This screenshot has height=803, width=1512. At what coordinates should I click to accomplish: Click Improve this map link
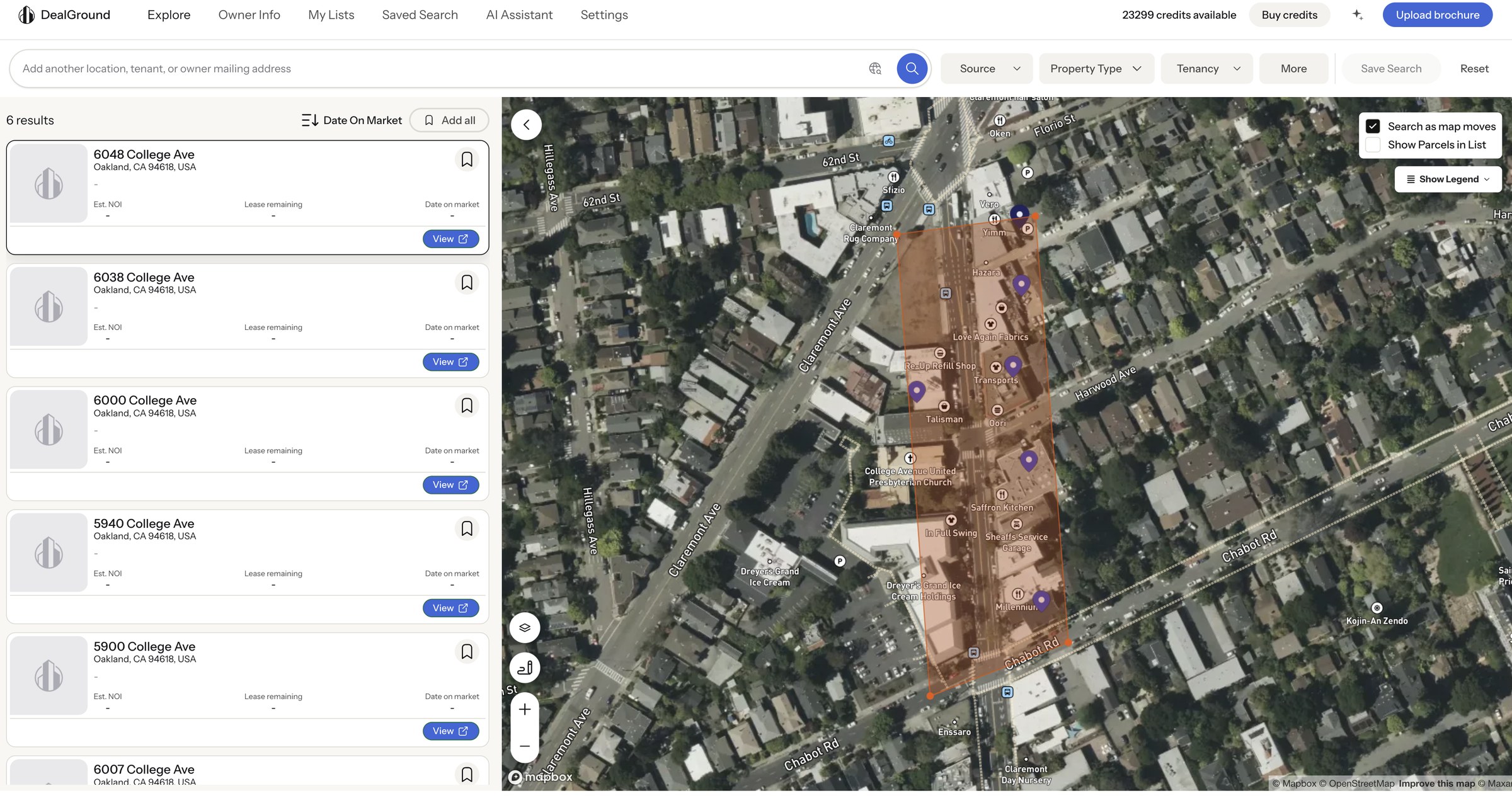[x=1437, y=783]
